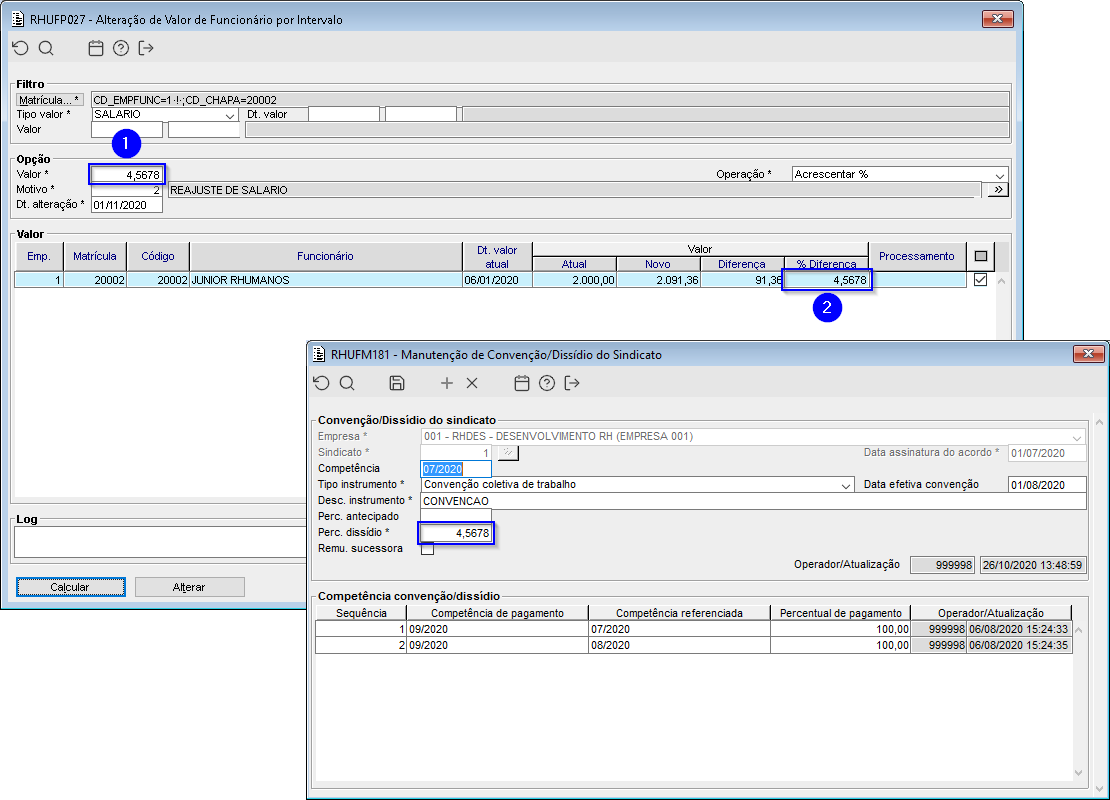
Task: Click the X delete-record icon in RHUFM181 toolbar
Action: 472,383
